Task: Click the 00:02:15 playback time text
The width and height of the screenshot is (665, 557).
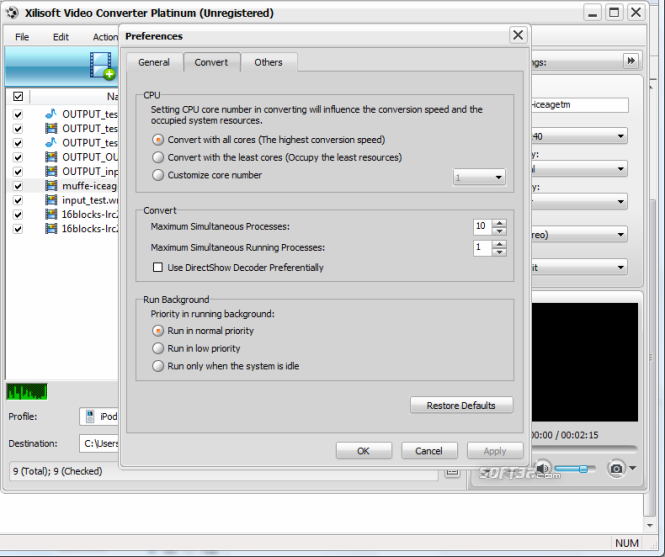Action: (x=579, y=435)
